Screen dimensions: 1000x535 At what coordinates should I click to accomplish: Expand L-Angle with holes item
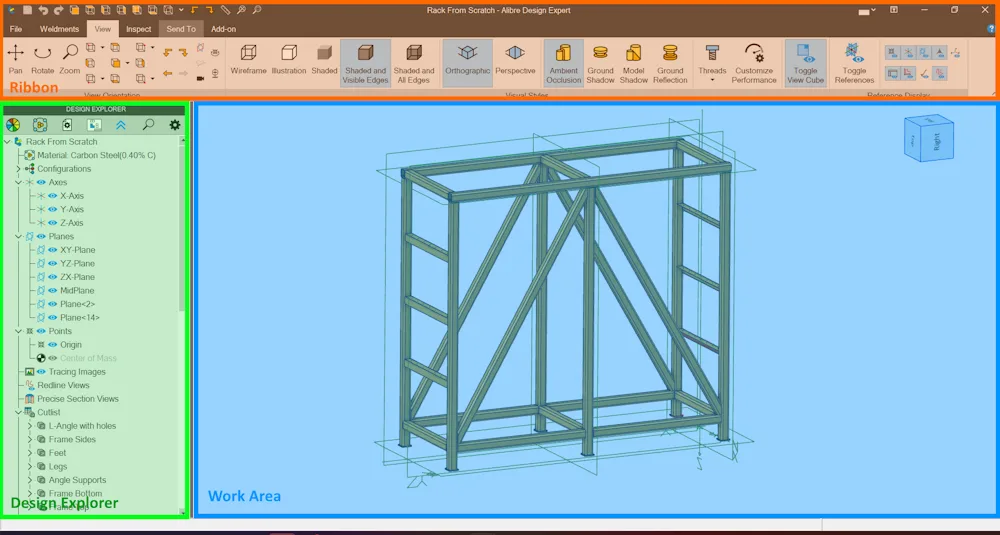point(30,426)
